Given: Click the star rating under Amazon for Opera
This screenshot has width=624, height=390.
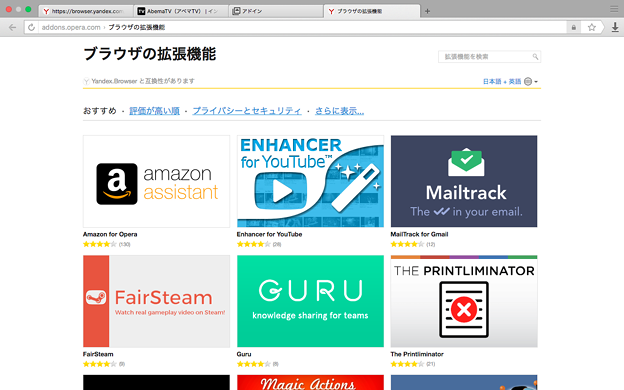Looking at the screenshot, I should (99, 244).
